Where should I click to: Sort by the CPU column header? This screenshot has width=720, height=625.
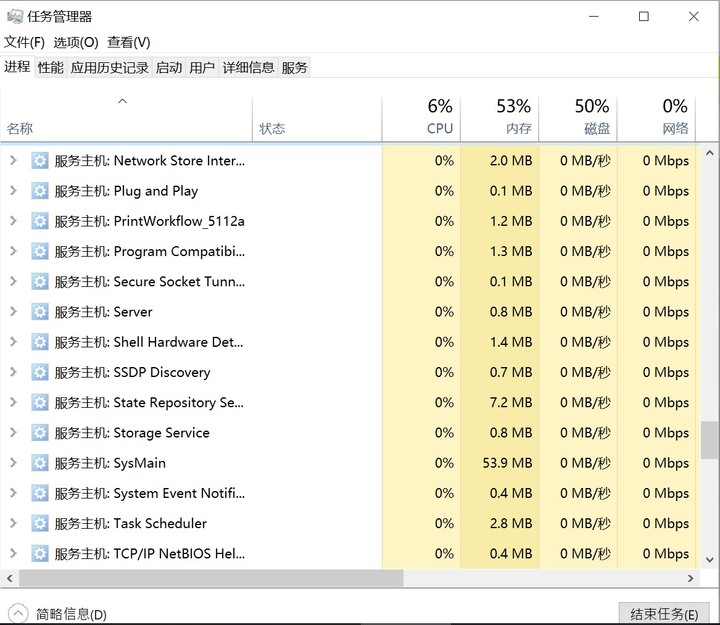(421, 118)
